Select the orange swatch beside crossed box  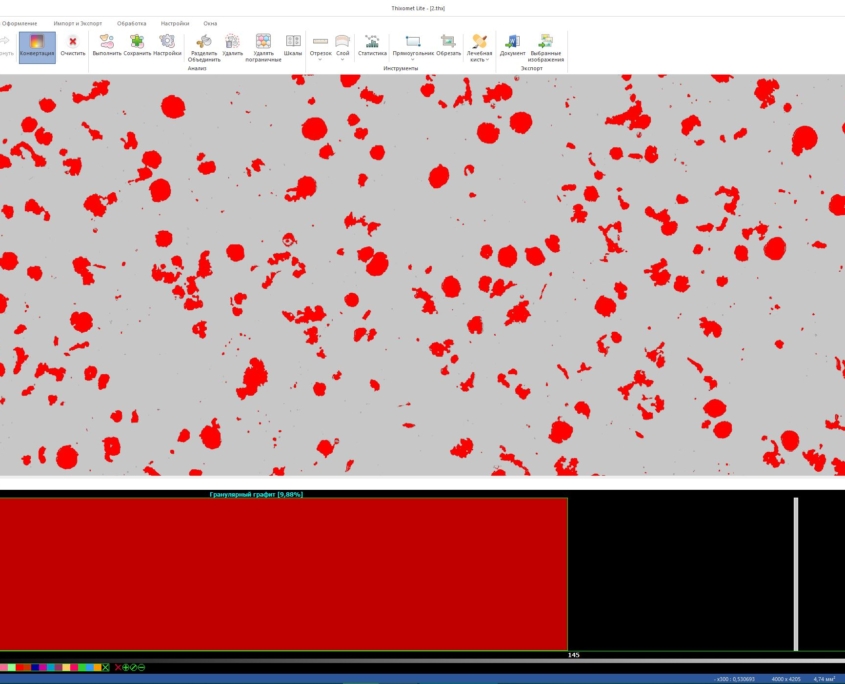[x=98, y=667]
